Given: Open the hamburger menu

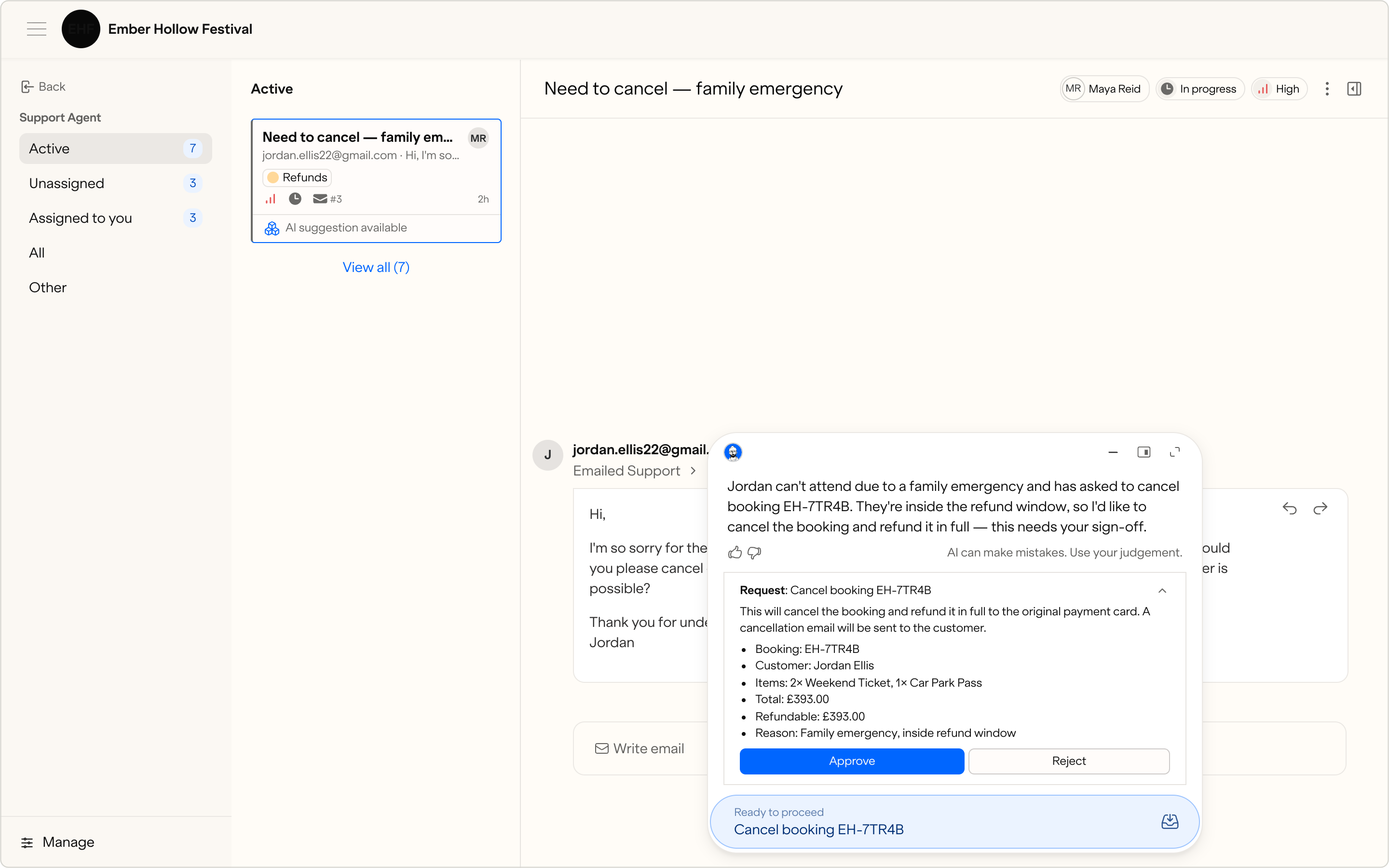Looking at the screenshot, I should click(37, 29).
